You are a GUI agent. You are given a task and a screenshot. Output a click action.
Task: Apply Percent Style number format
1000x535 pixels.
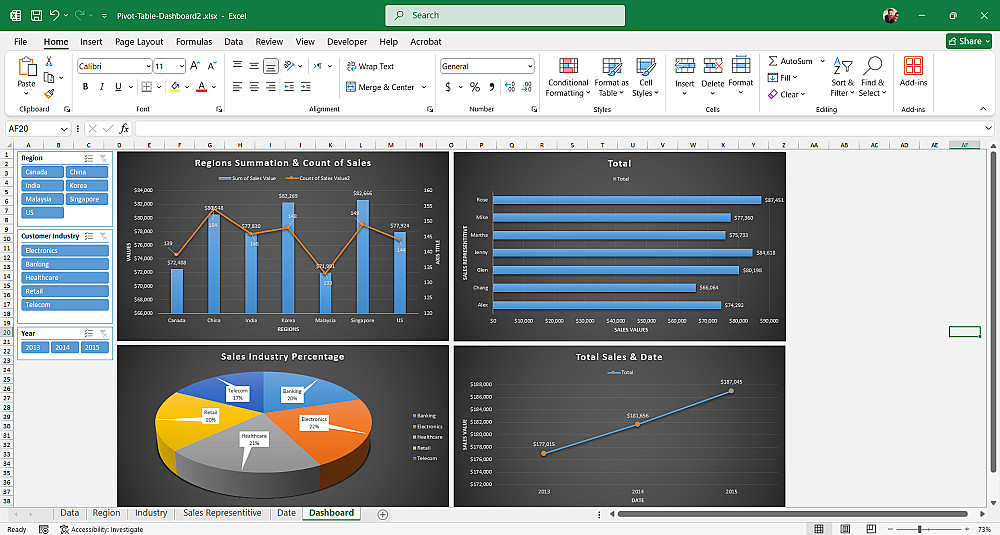[x=474, y=87]
